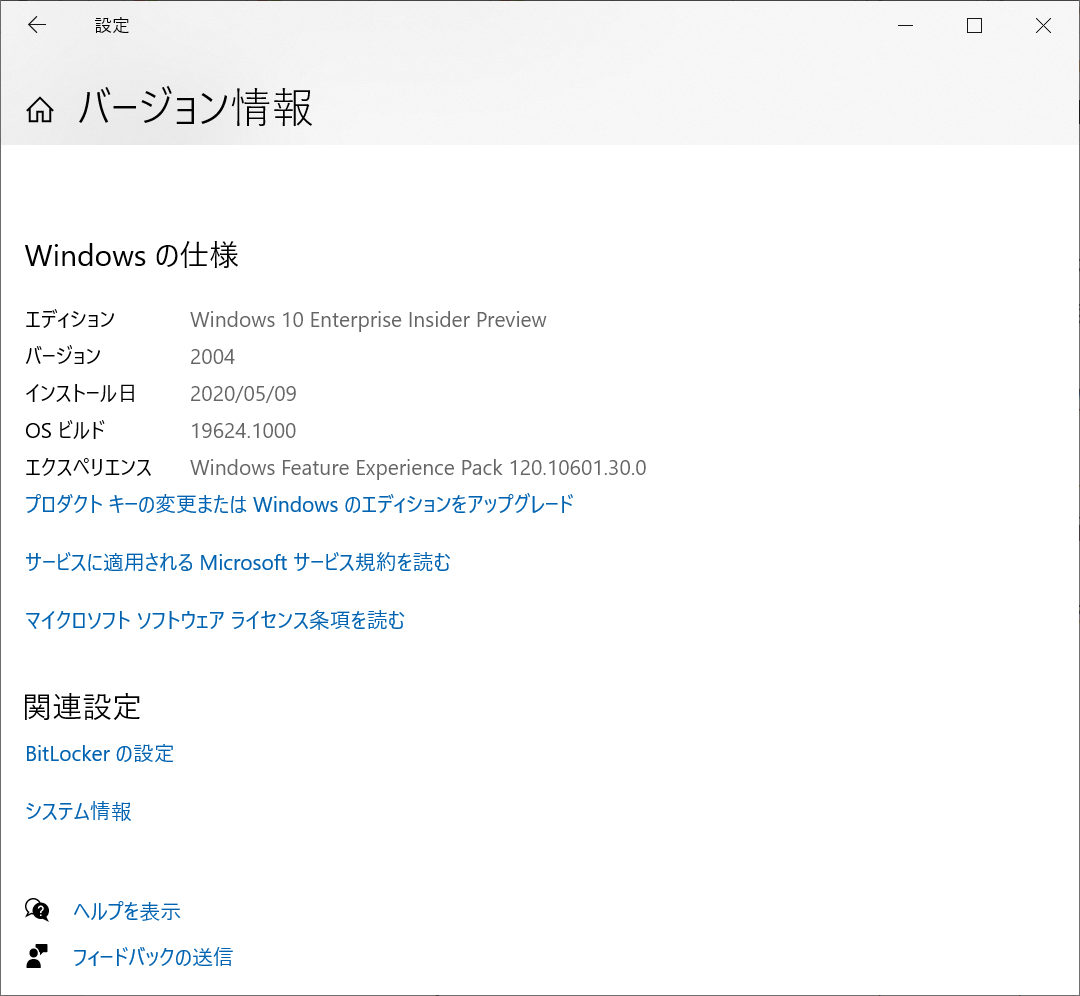Click the 関連設定 heading

[82, 707]
